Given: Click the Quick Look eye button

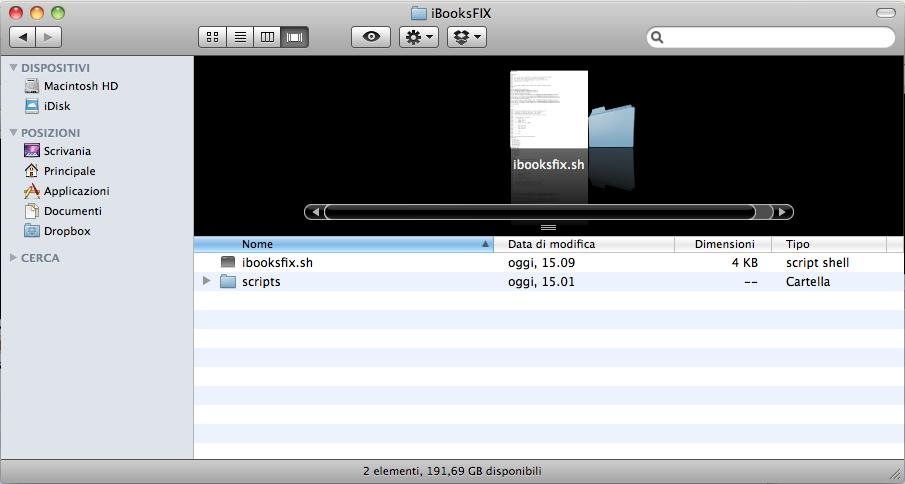Looking at the screenshot, I should pyautogui.click(x=371, y=37).
